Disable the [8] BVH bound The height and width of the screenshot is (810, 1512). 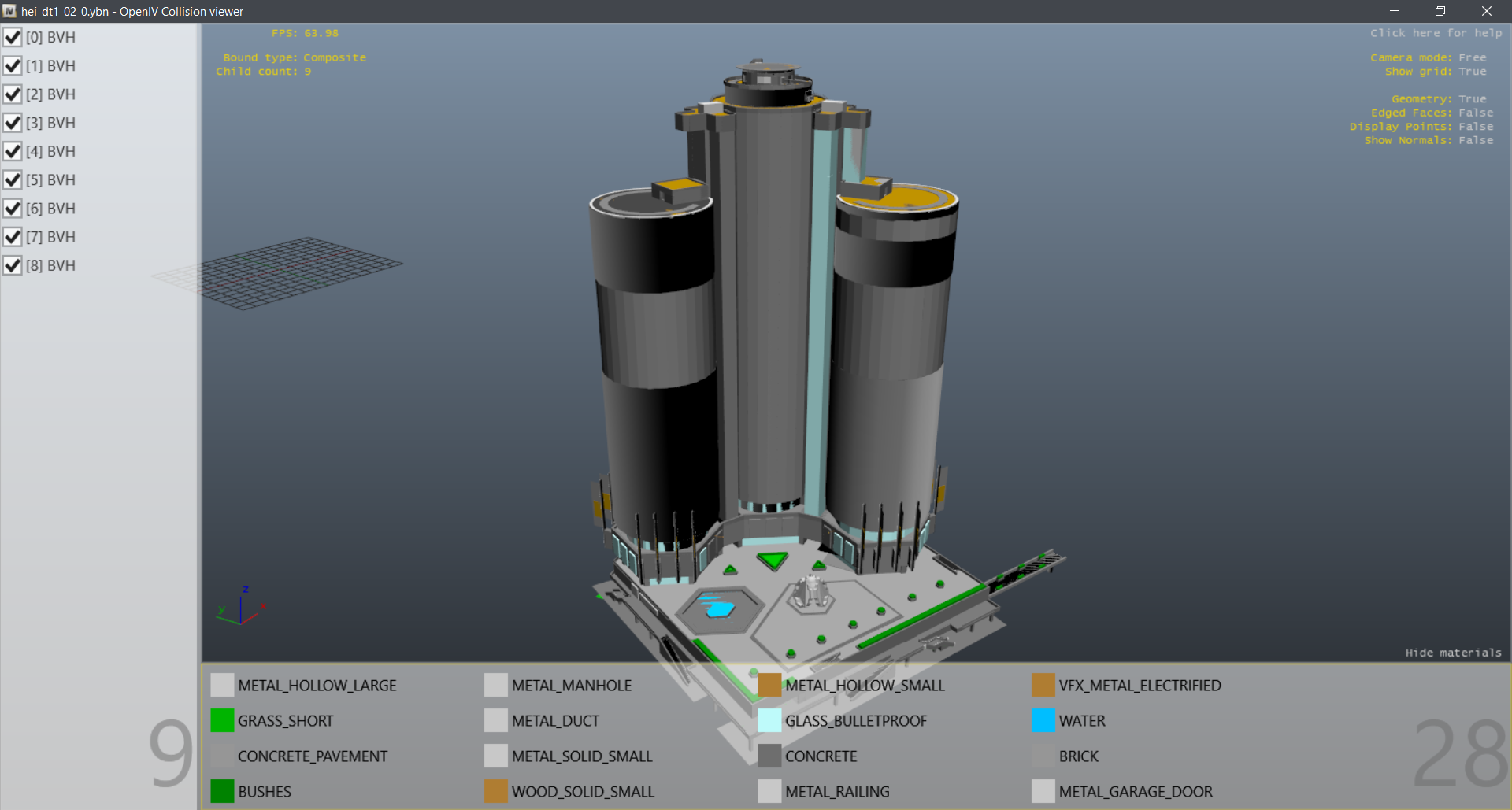[13, 265]
